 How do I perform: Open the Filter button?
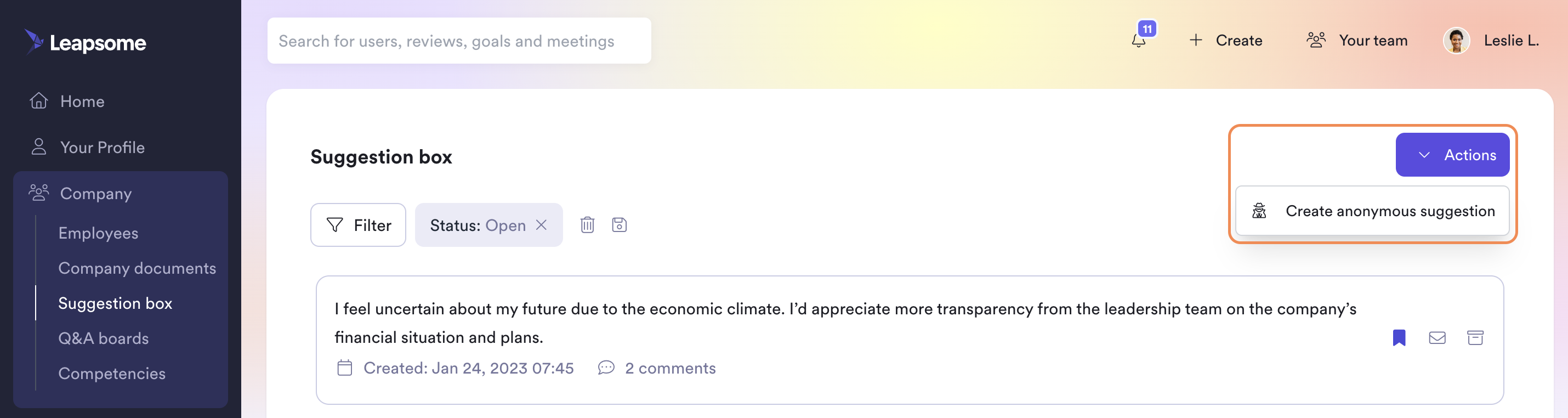358,225
